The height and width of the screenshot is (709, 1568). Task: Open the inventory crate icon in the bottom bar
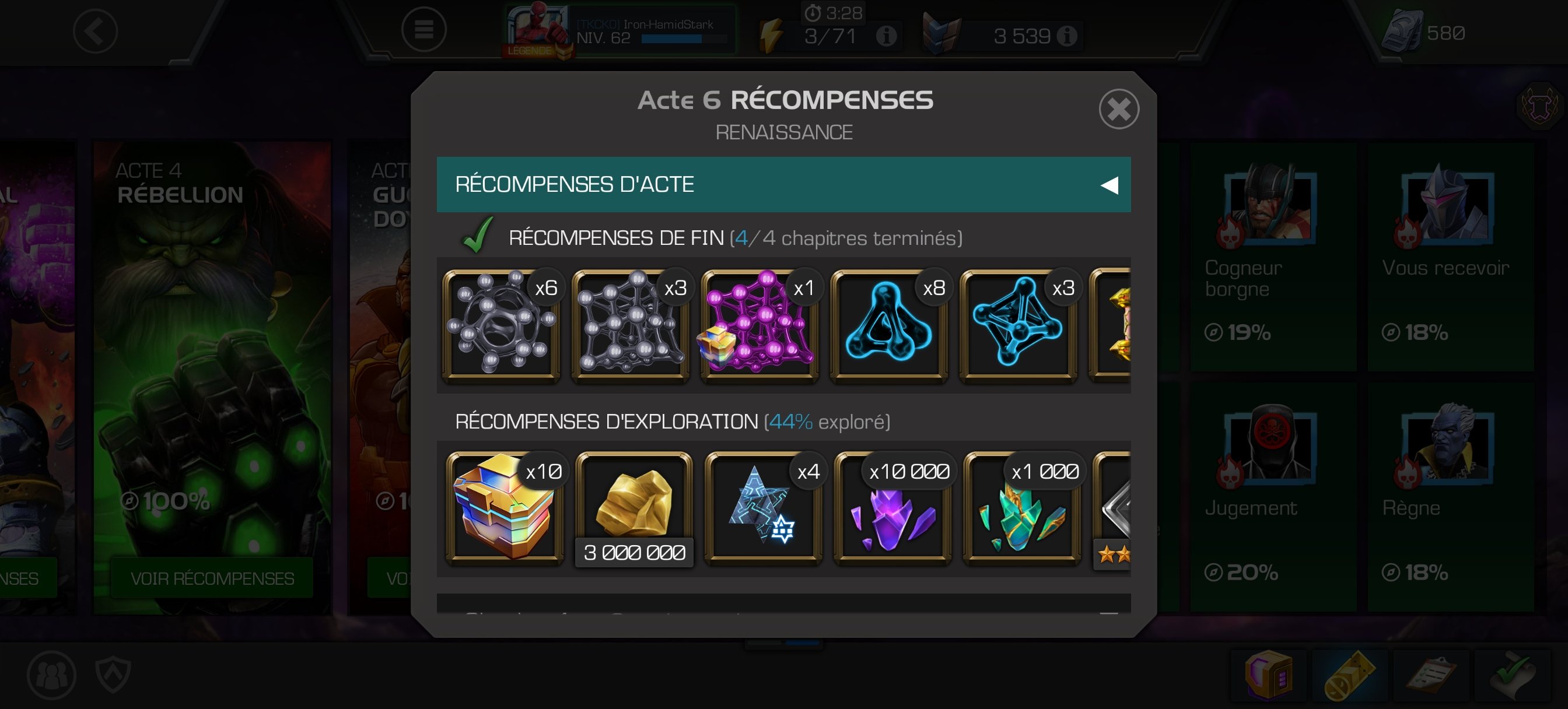pos(1269,675)
